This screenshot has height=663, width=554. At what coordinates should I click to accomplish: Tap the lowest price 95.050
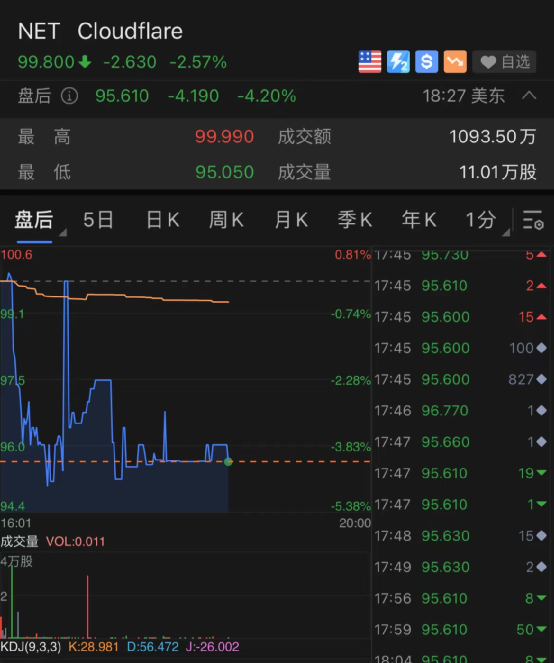pos(224,172)
